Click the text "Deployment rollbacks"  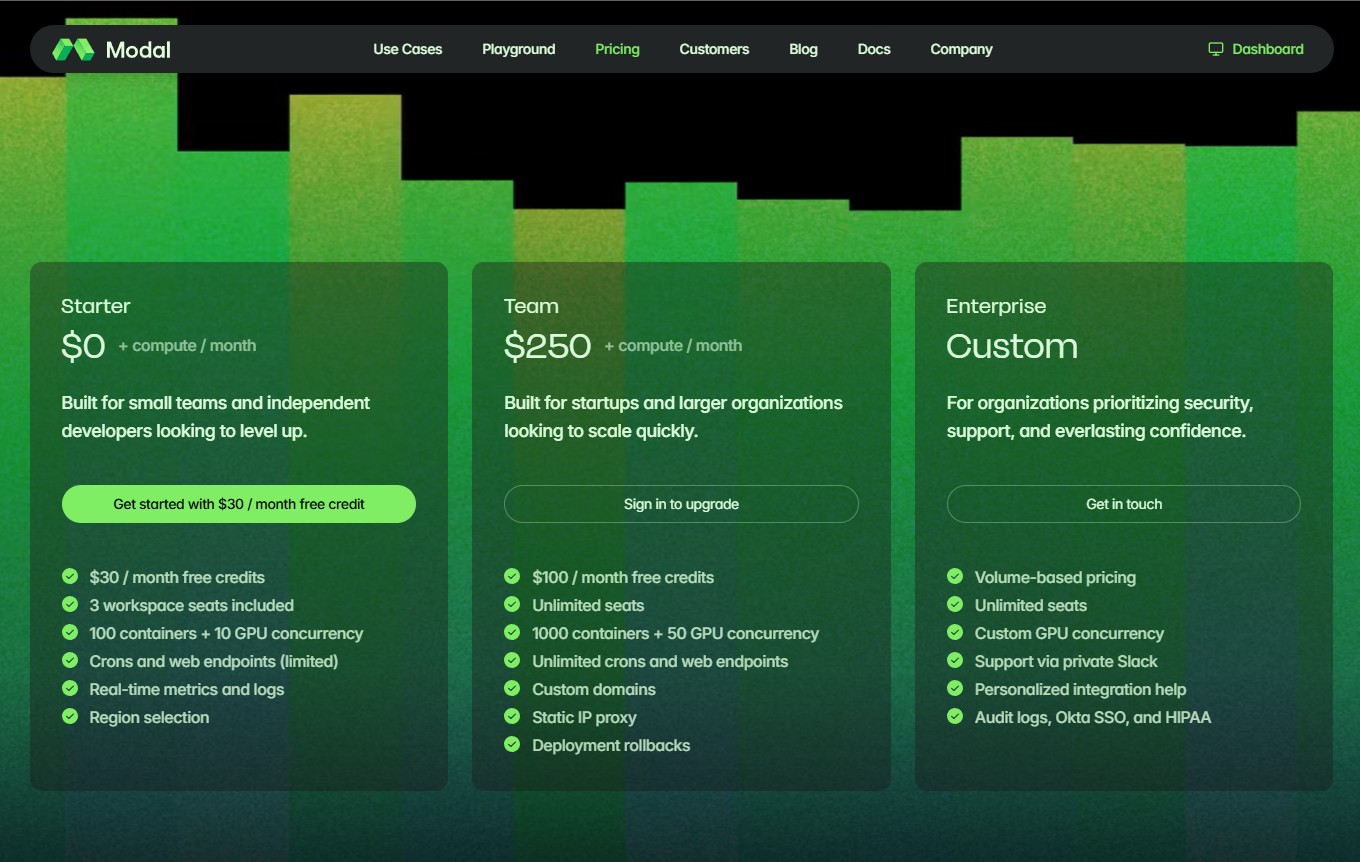tap(611, 745)
